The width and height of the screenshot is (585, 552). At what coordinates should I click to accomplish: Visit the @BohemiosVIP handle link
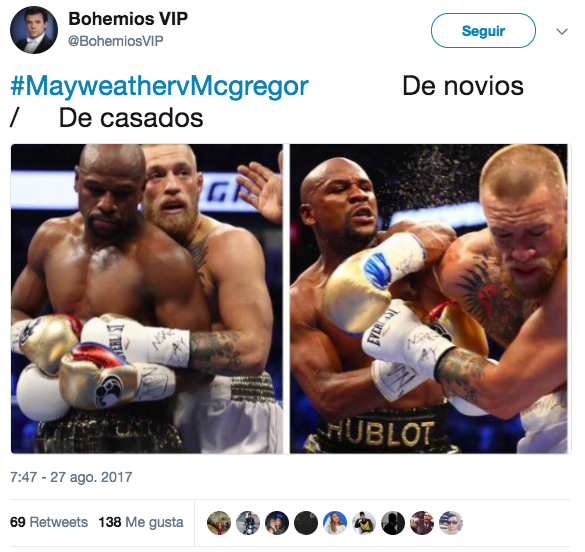pos(115,41)
